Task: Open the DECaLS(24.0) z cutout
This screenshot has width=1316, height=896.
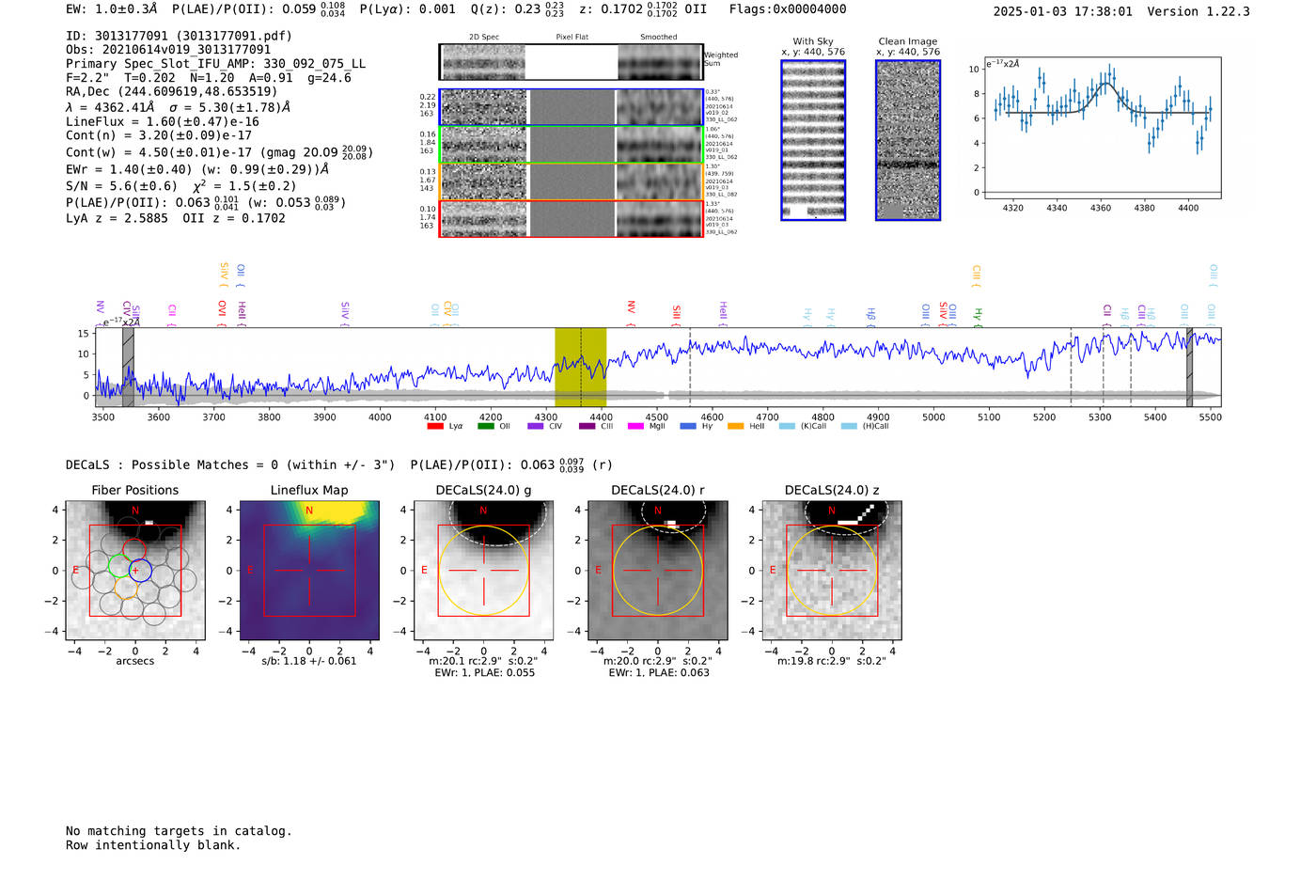Action: (832, 571)
